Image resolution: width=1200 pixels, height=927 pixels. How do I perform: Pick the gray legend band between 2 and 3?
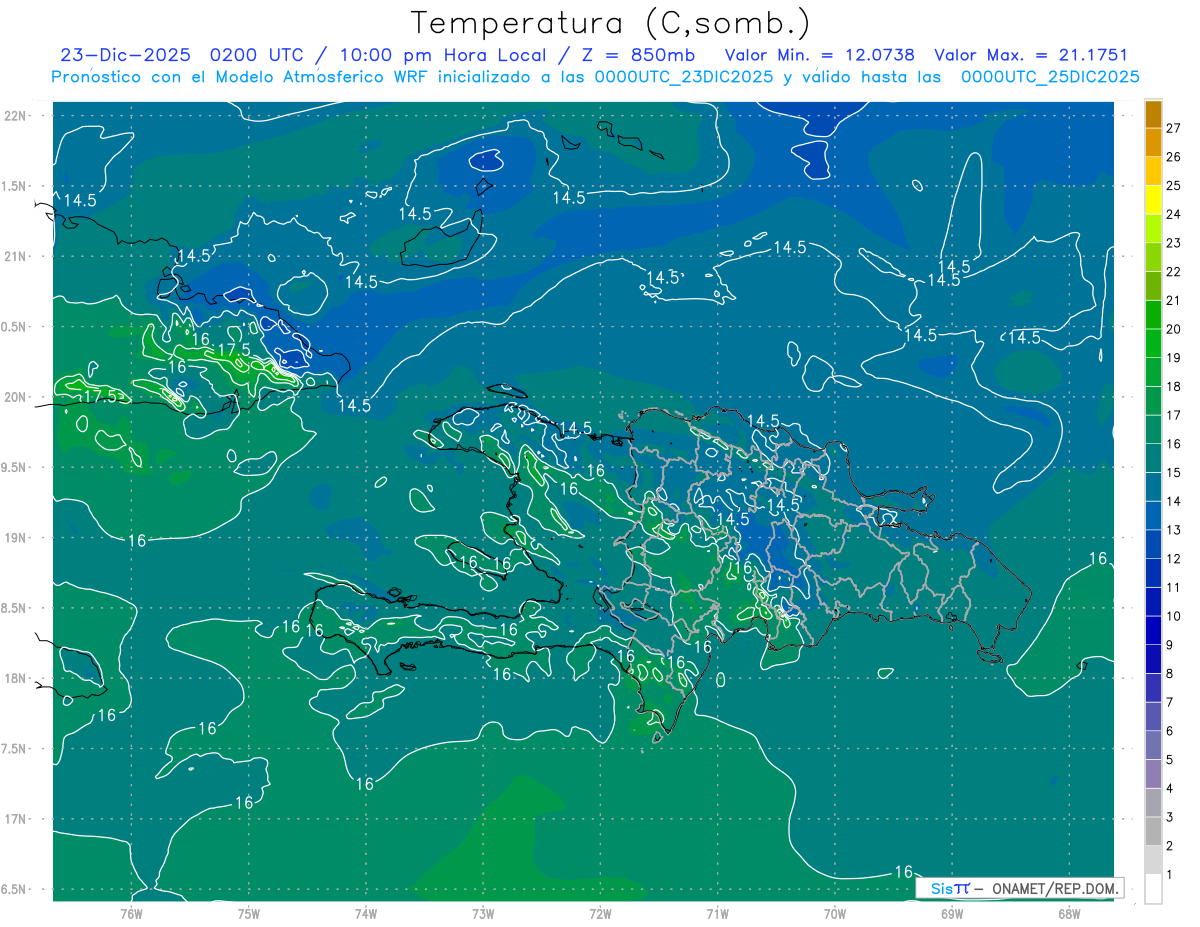point(1153,831)
